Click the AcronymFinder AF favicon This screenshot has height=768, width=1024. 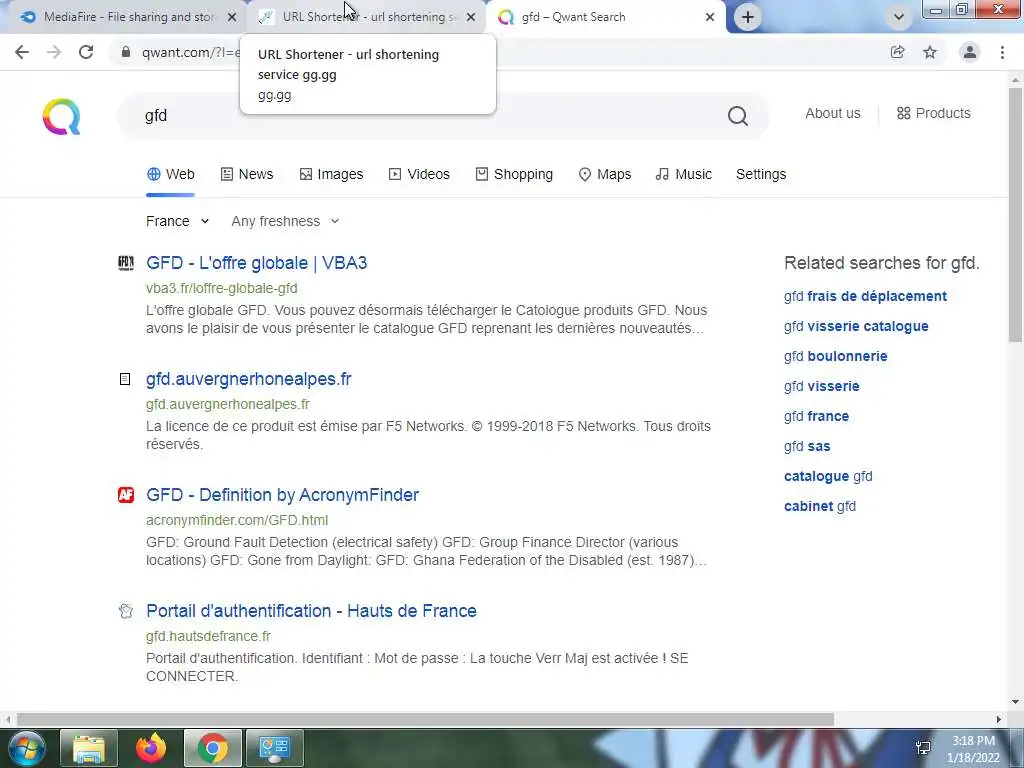(125, 495)
